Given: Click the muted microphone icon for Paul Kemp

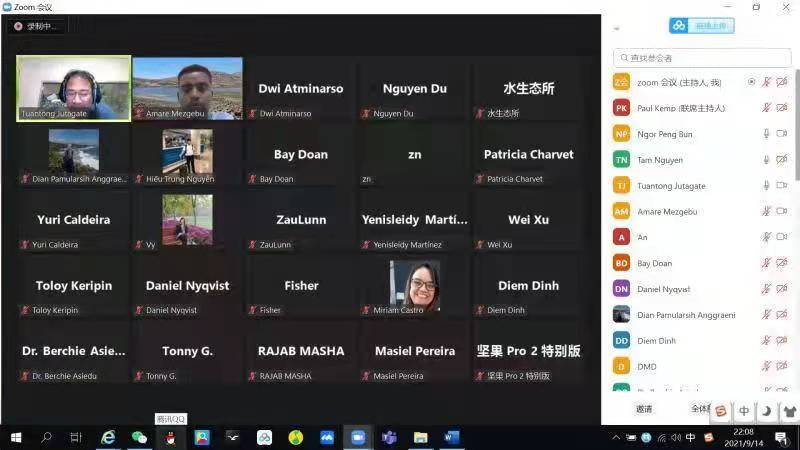Looking at the screenshot, I should [x=766, y=108].
